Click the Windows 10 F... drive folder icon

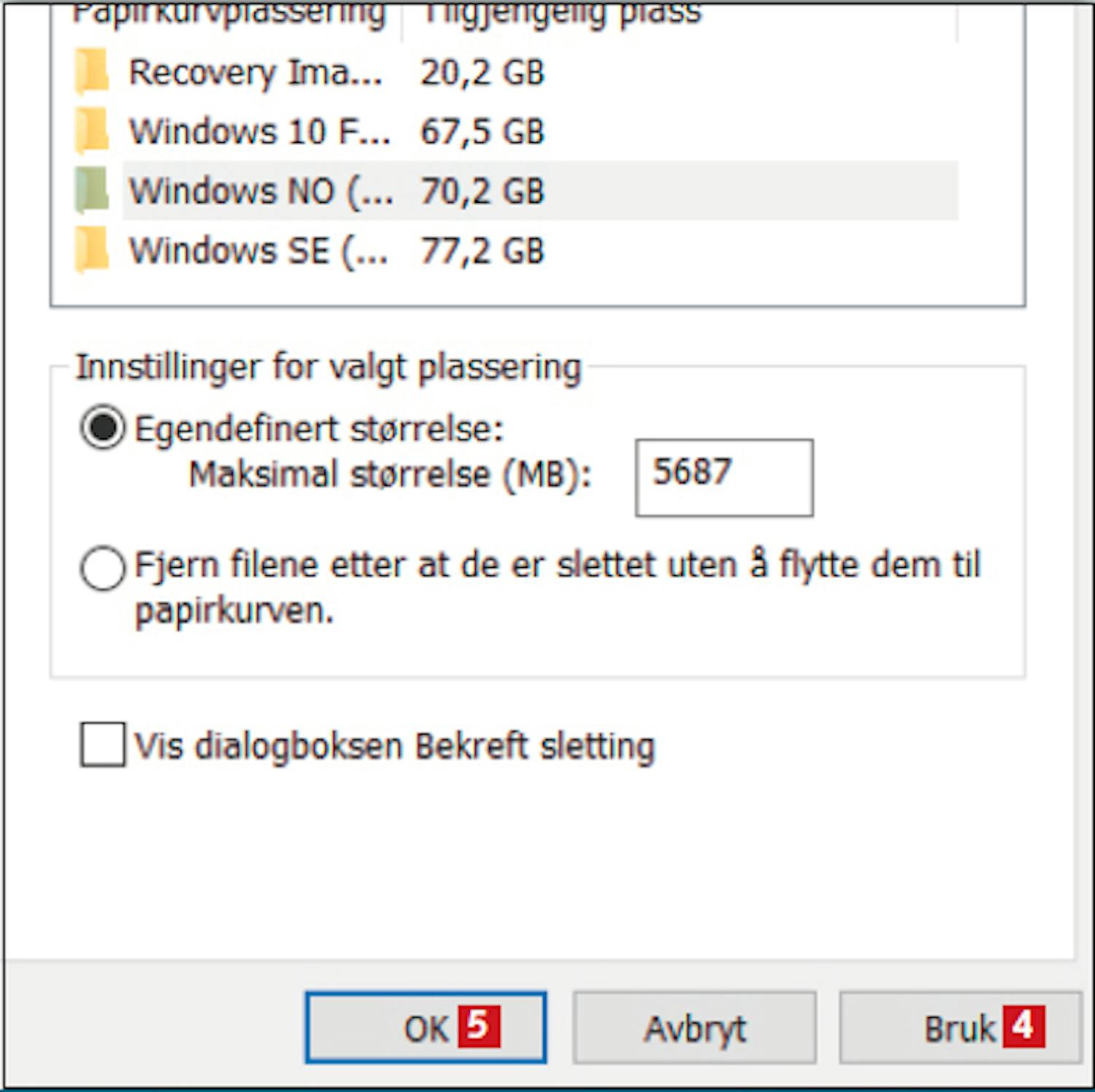coord(92,131)
